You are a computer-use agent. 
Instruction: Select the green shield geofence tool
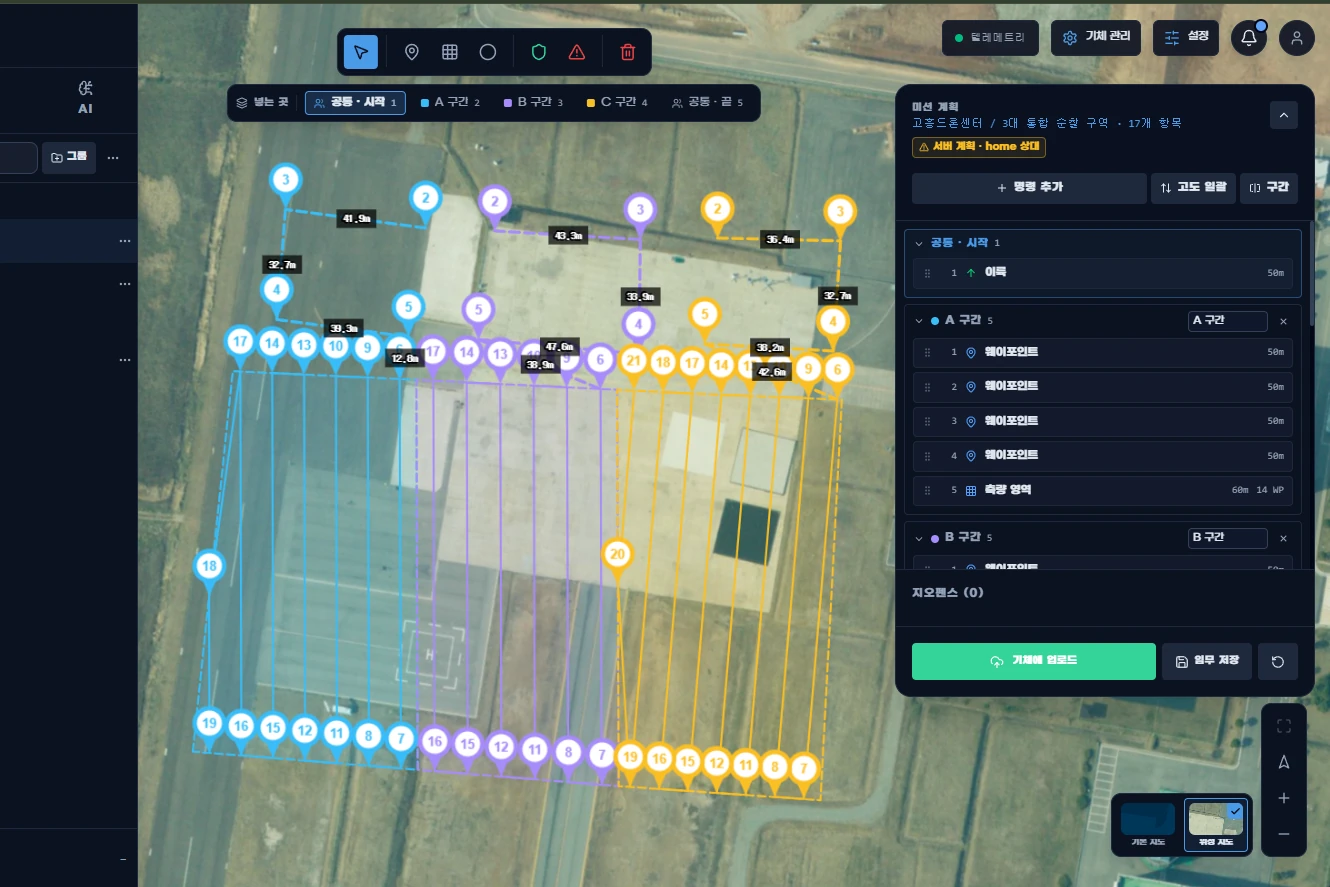point(539,52)
